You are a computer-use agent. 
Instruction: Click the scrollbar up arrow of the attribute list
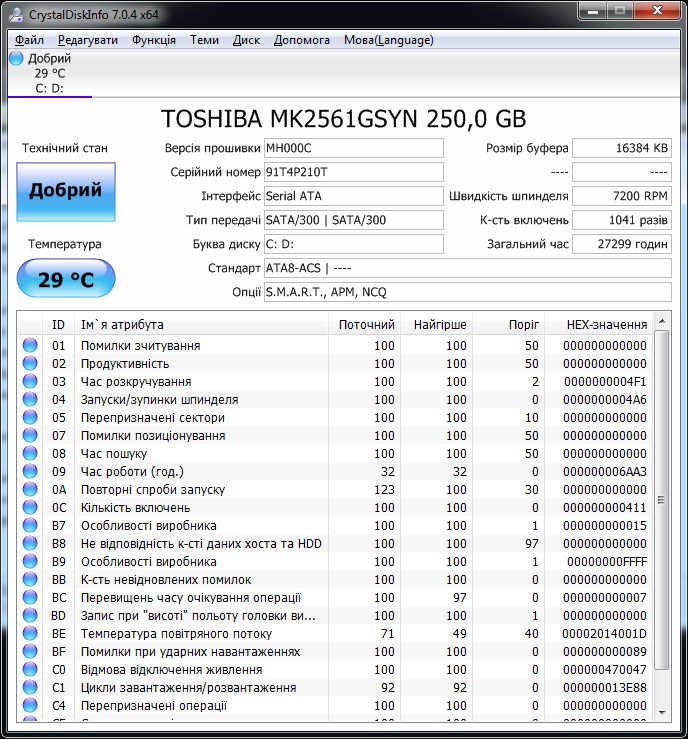pos(662,321)
